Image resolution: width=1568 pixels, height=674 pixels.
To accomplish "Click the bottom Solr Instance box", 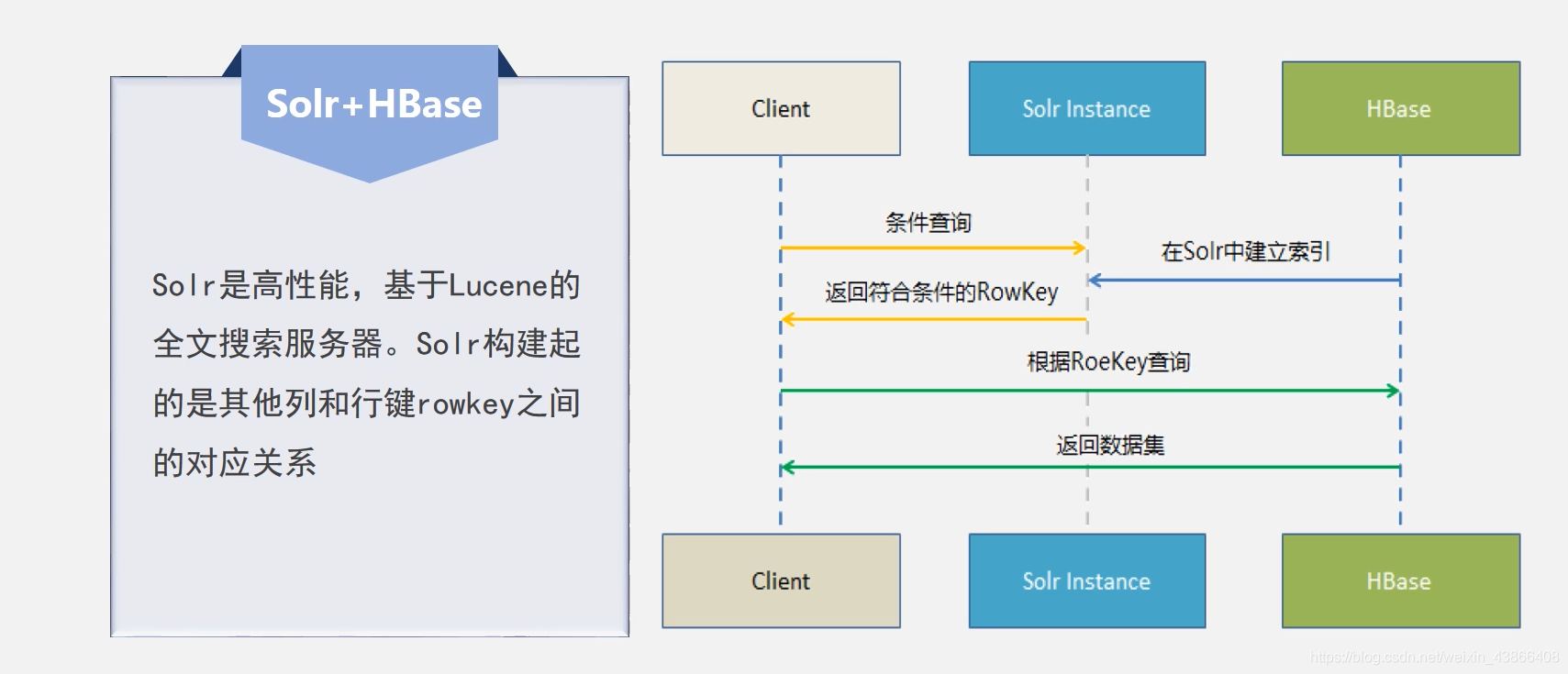I will tap(1087, 580).
